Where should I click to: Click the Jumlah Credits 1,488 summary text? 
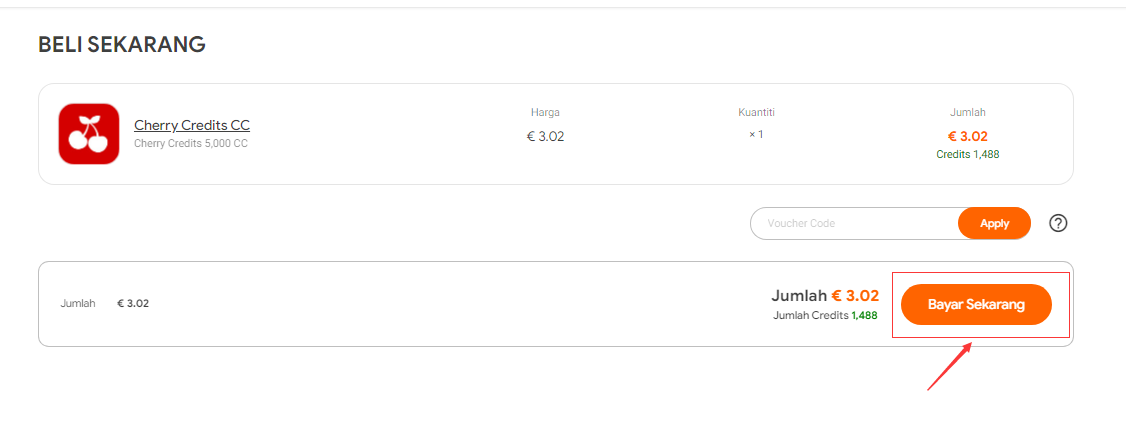coord(825,314)
